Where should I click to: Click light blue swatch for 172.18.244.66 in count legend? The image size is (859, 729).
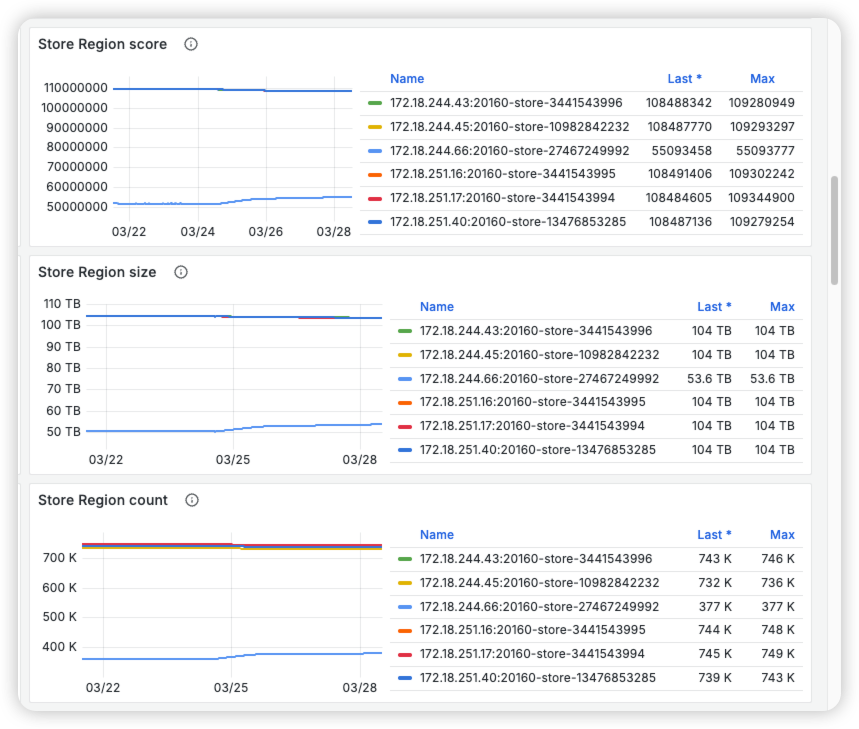[x=405, y=607]
